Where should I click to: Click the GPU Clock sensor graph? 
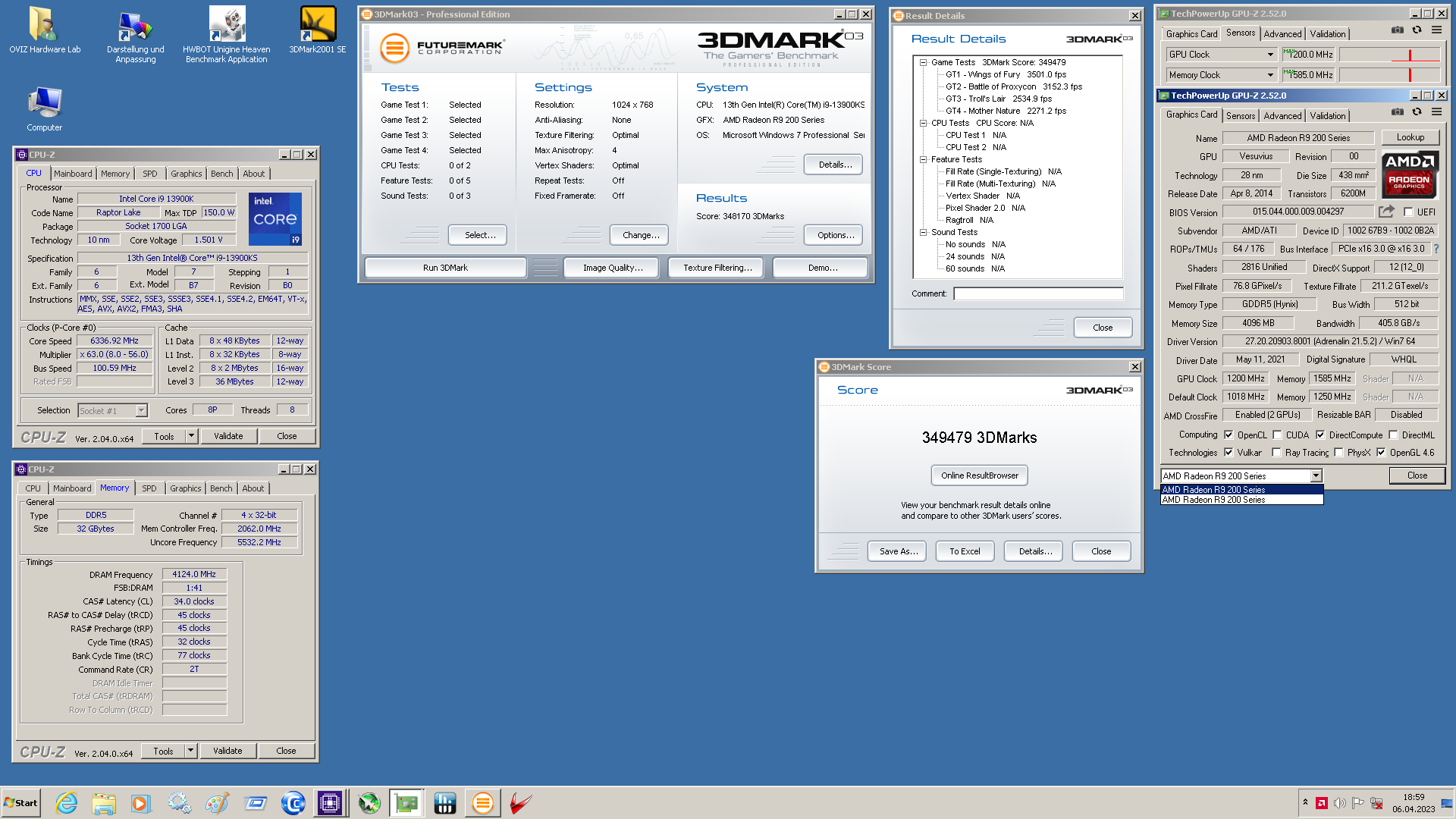coord(1389,55)
